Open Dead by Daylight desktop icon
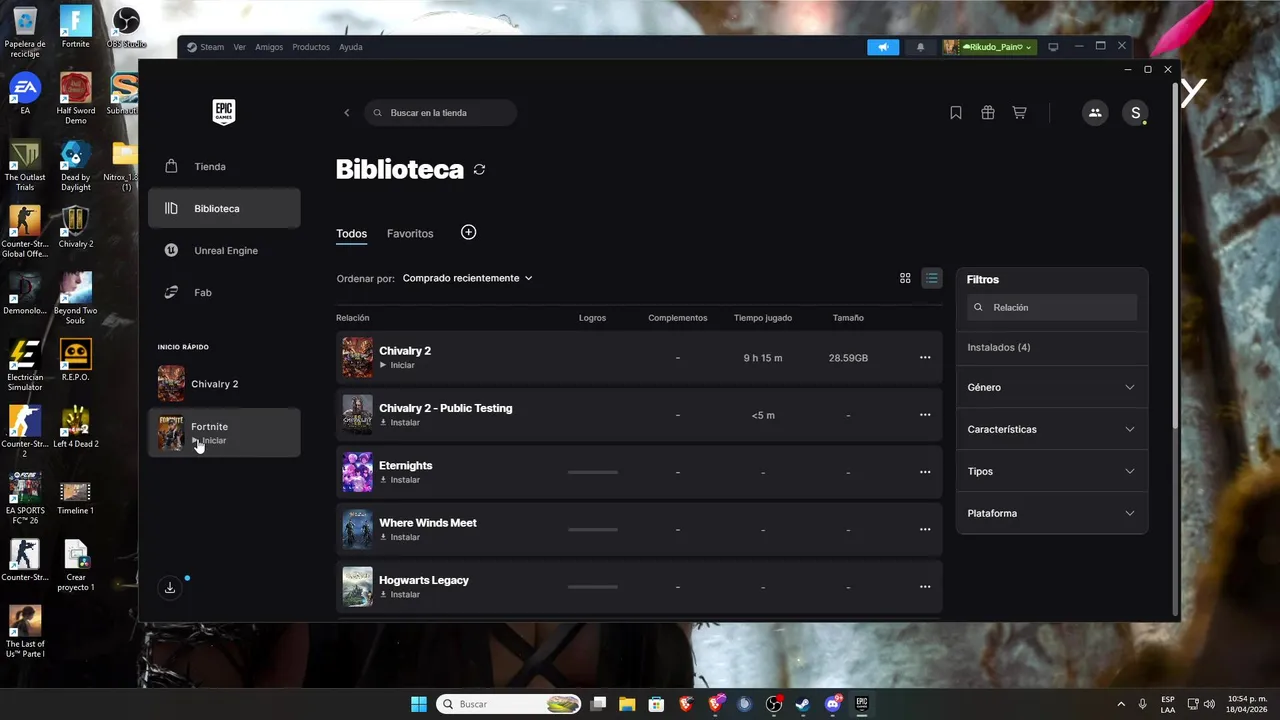The height and width of the screenshot is (720, 1280). pos(76,165)
